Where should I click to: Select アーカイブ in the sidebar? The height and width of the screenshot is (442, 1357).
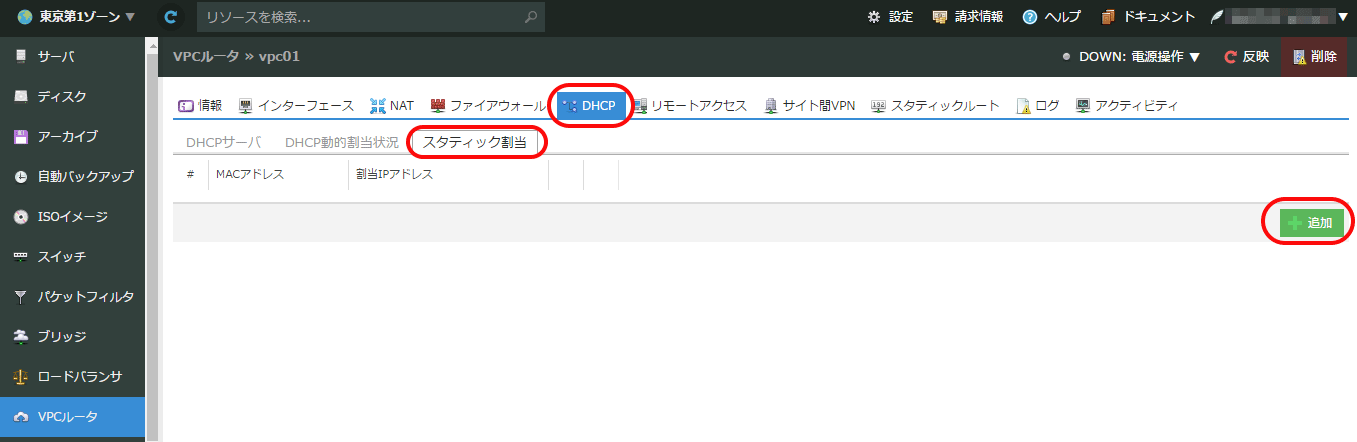[72, 136]
